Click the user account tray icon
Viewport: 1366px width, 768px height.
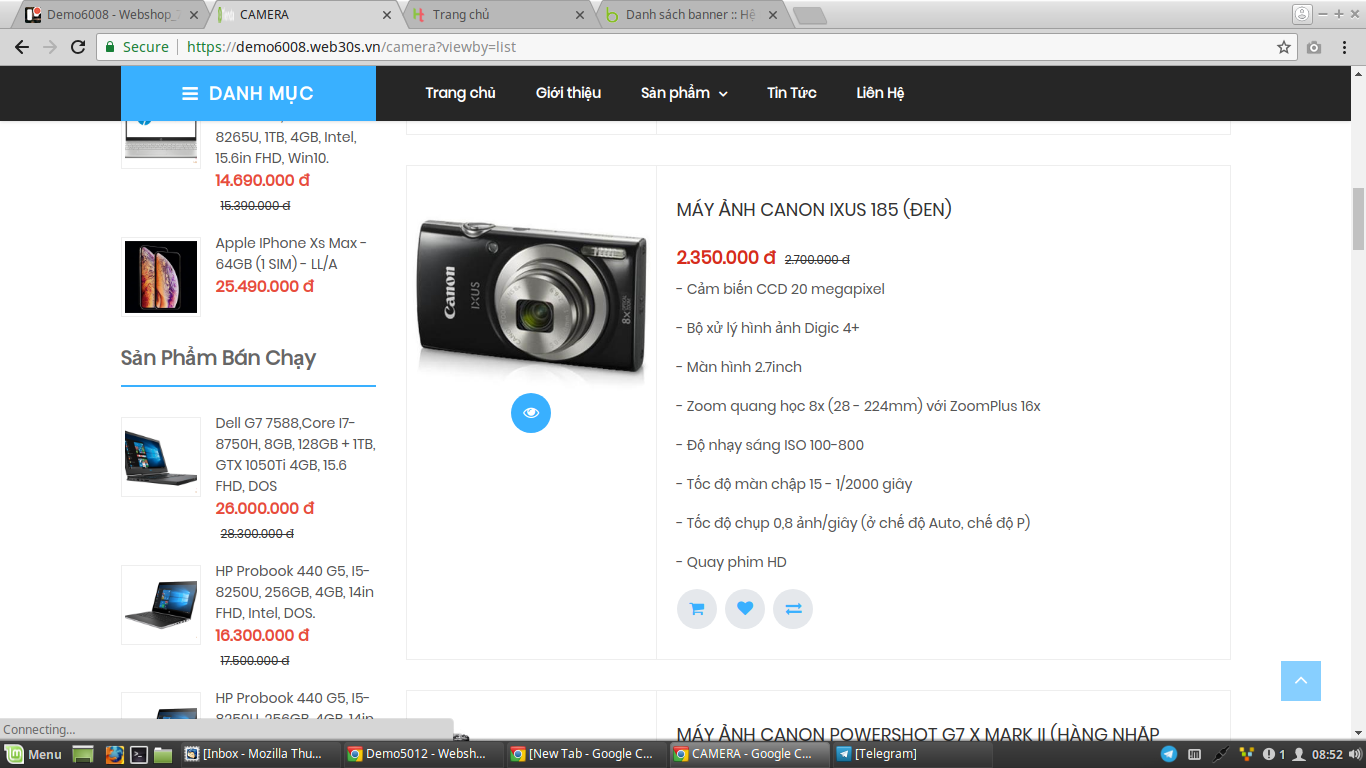(1299, 754)
